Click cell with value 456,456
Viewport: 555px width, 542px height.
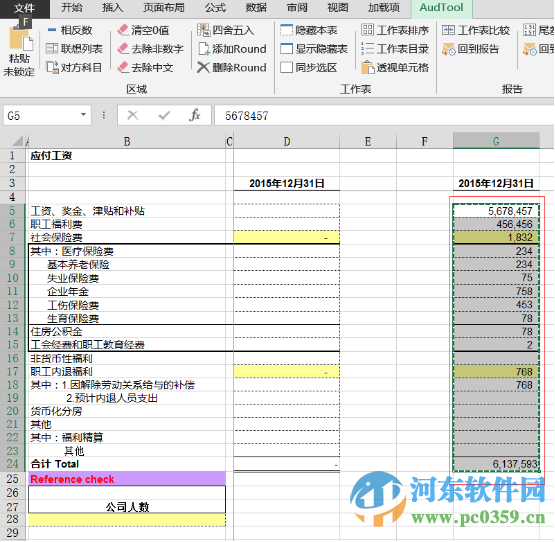tap(496, 224)
